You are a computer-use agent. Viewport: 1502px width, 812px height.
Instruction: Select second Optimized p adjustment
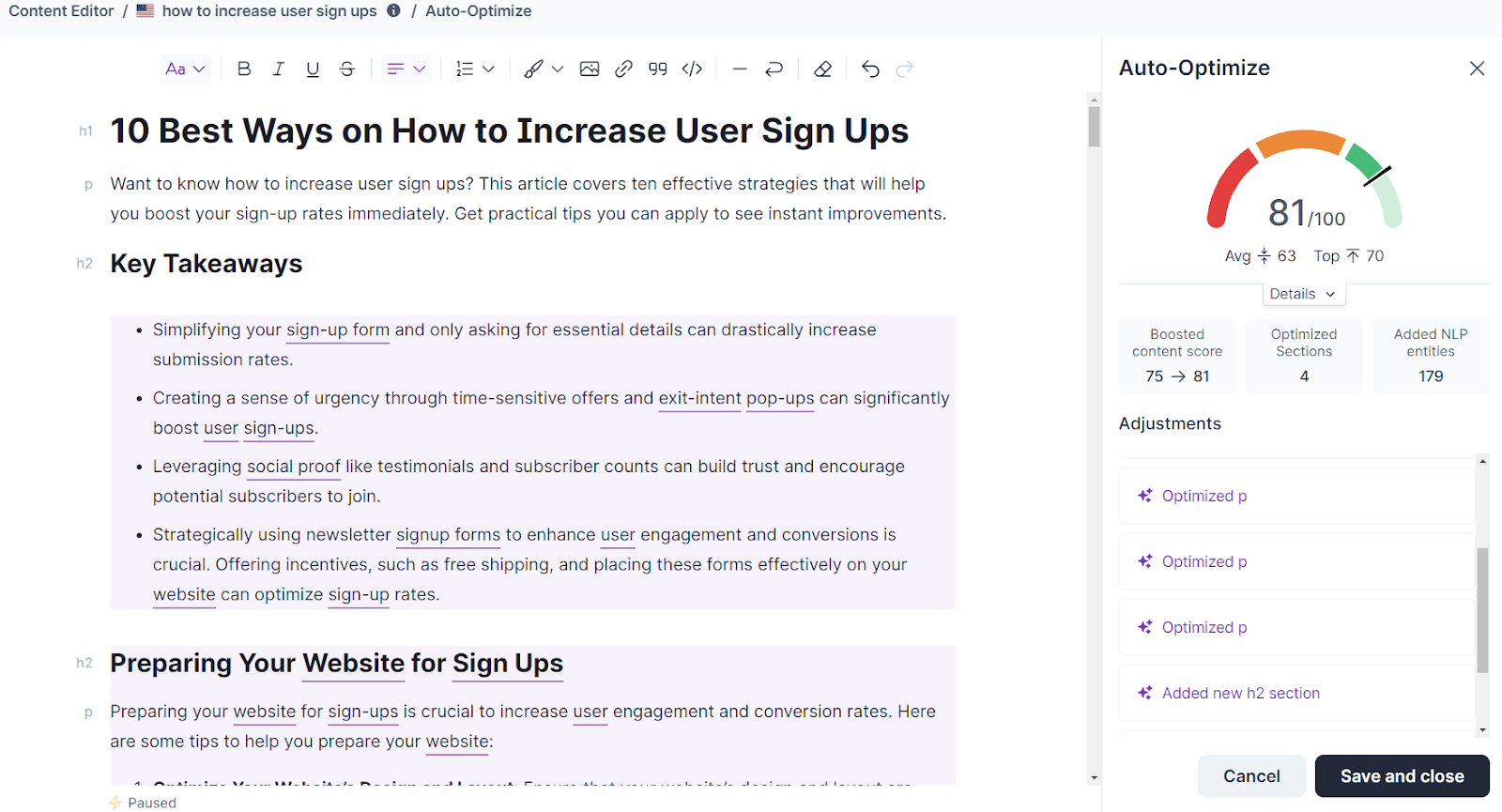[1297, 561]
